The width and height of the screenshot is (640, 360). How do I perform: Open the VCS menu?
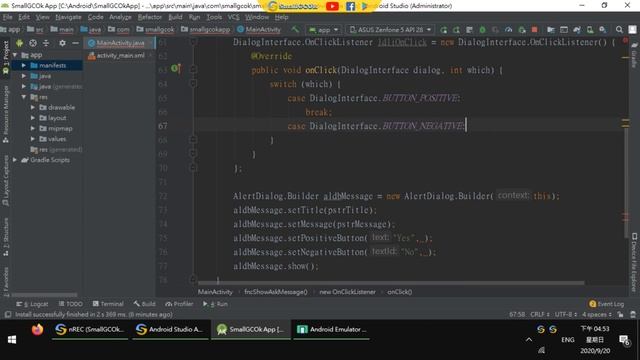tap(233, 17)
